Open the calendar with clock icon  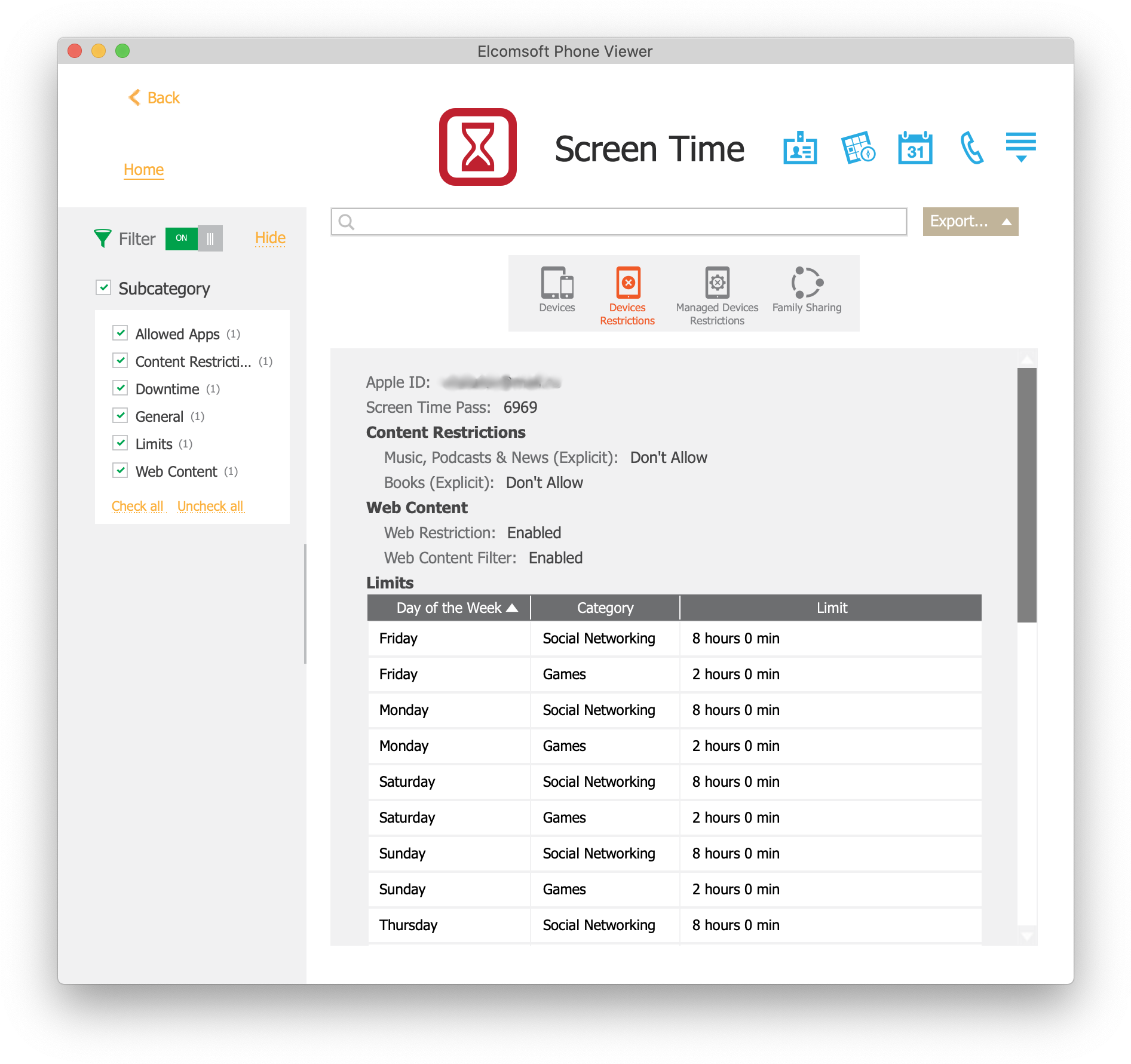858,148
